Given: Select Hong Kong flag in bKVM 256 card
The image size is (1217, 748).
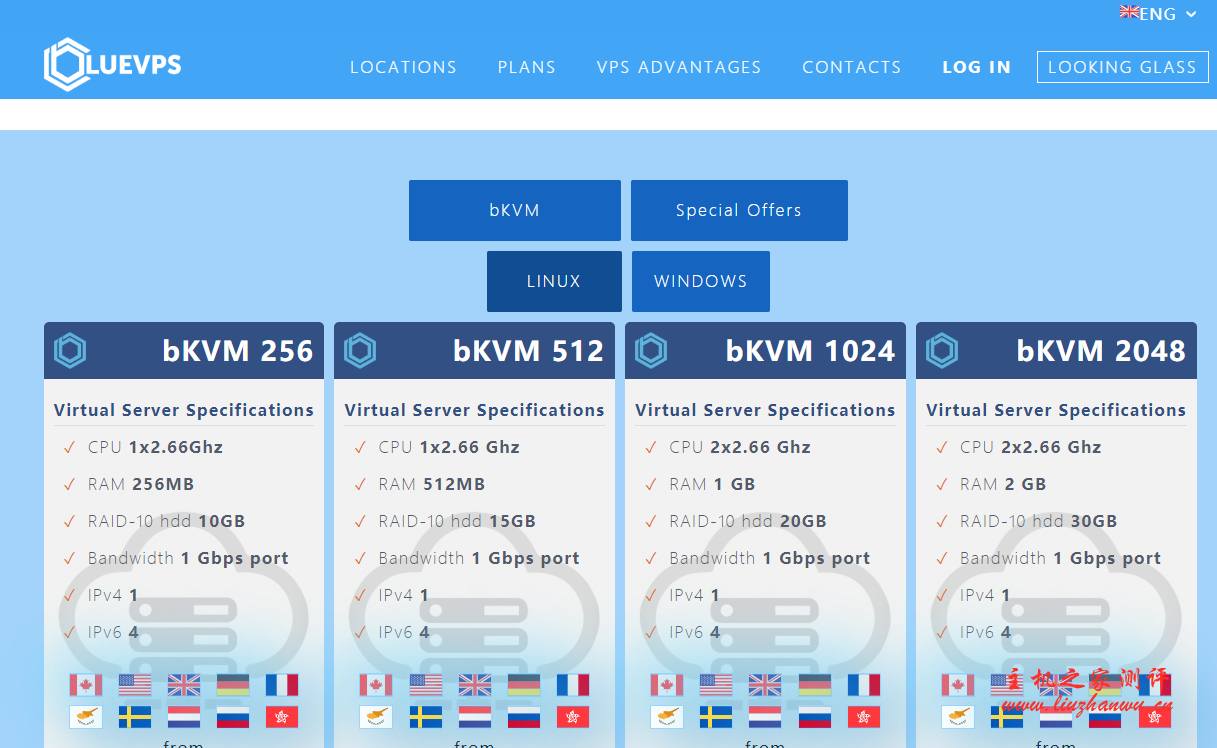Looking at the screenshot, I should coord(282,717).
